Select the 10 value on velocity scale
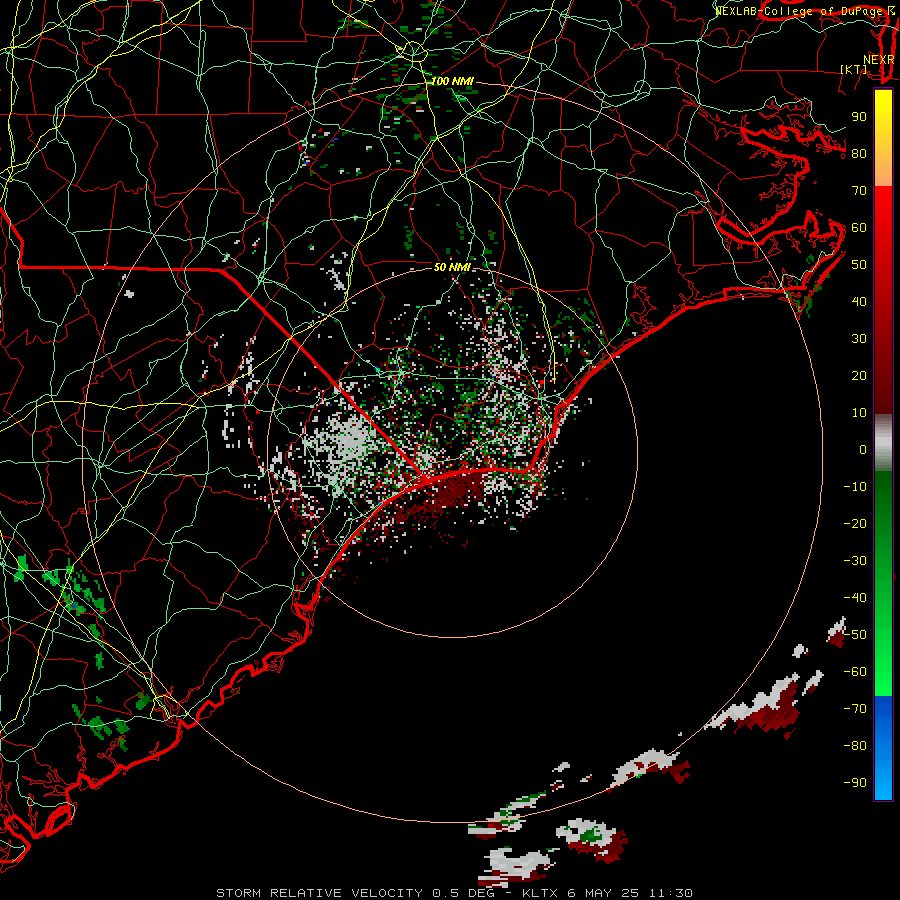This screenshot has height=900, width=900. click(x=859, y=413)
